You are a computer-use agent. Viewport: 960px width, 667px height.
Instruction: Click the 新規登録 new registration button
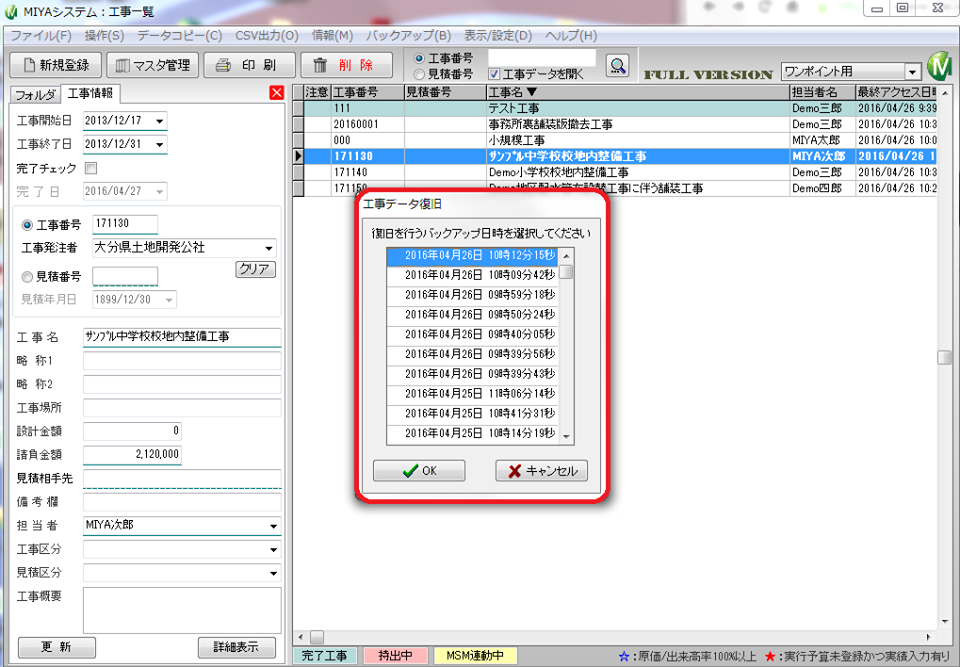pyautogui.click(x=56, y=65)
